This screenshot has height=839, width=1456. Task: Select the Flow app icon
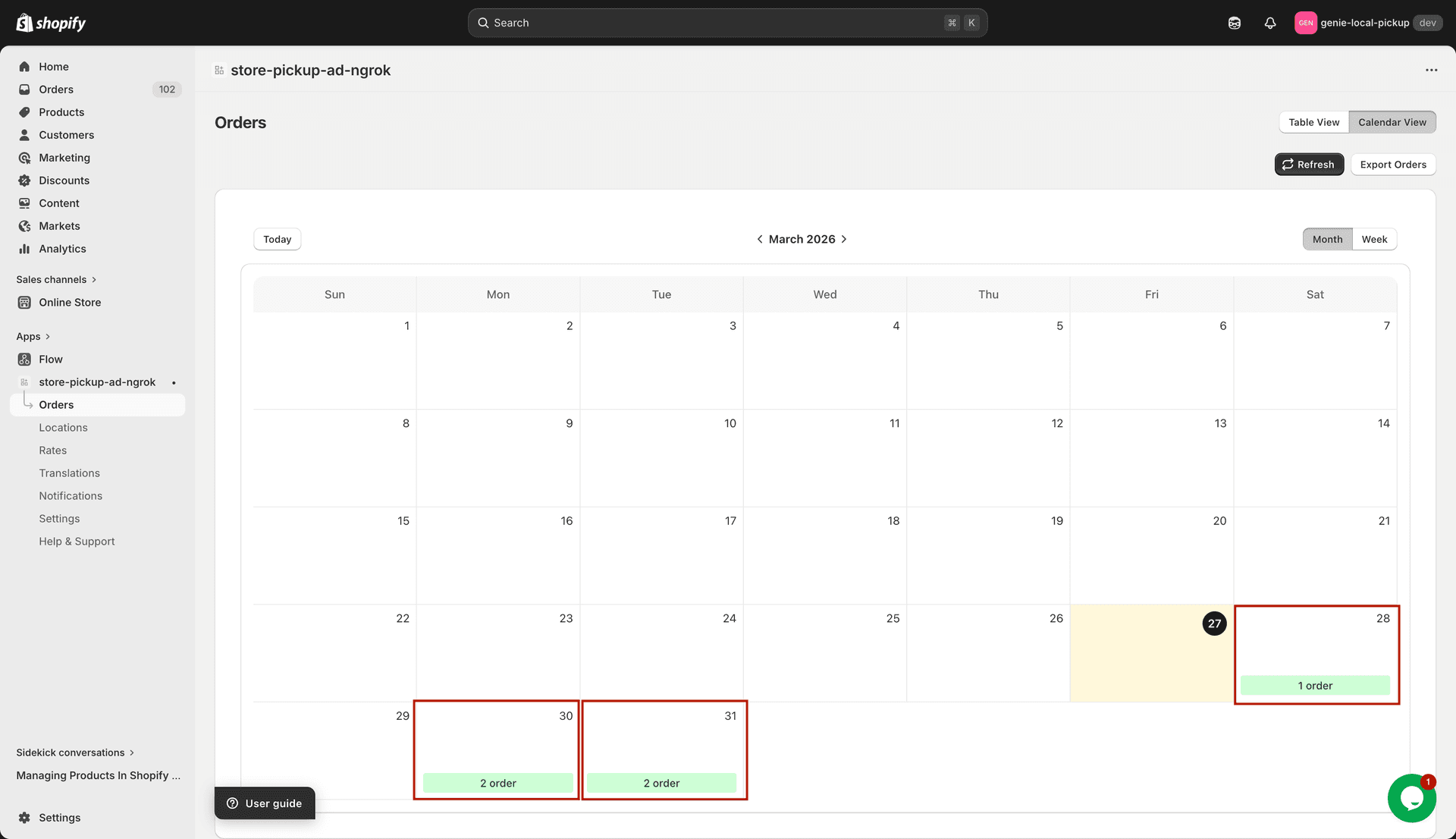click(24, 359)
